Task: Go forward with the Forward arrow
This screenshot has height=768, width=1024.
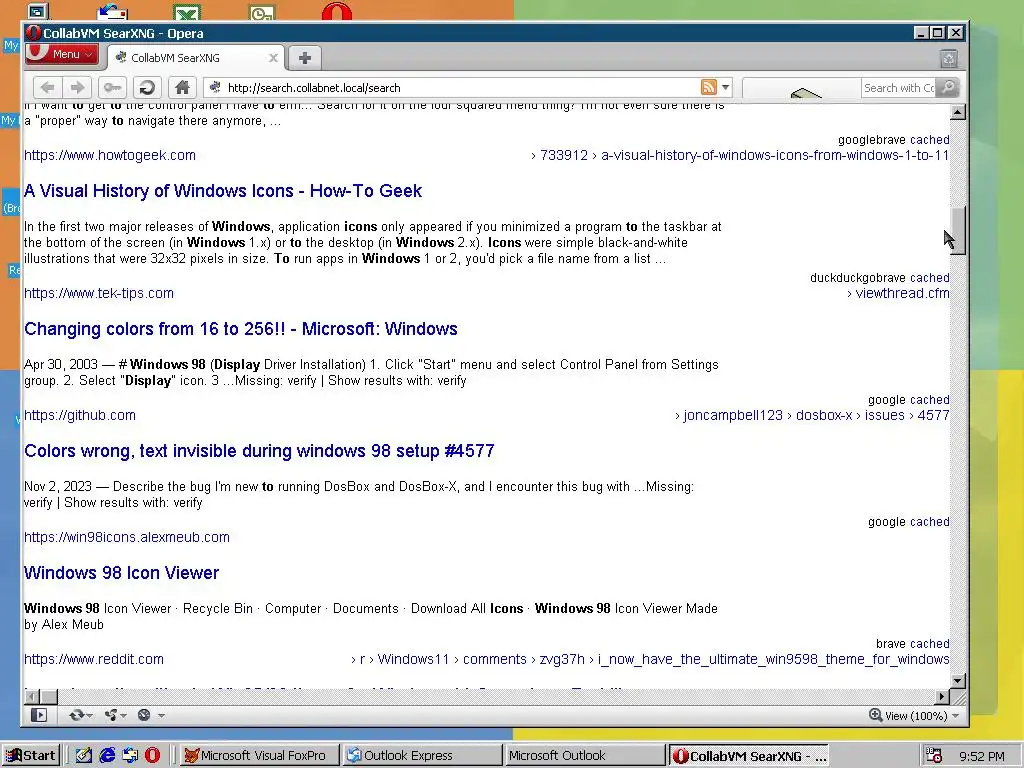Action: tap(78, 88)
